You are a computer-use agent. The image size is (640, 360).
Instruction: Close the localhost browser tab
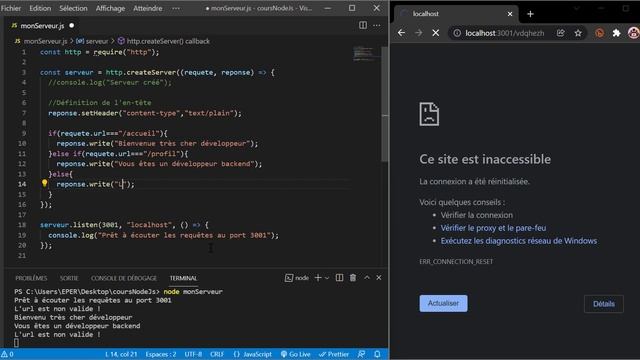[x=510, y=14]
